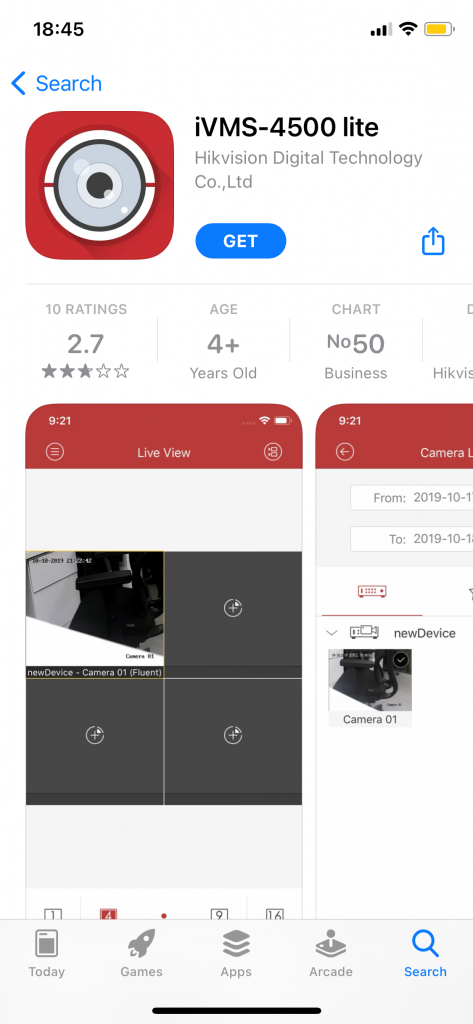Viewport: 473px width, 1024px height.
Task: Open the iVMS-4500 lite app icon
Action: click(x=99, y=185)
